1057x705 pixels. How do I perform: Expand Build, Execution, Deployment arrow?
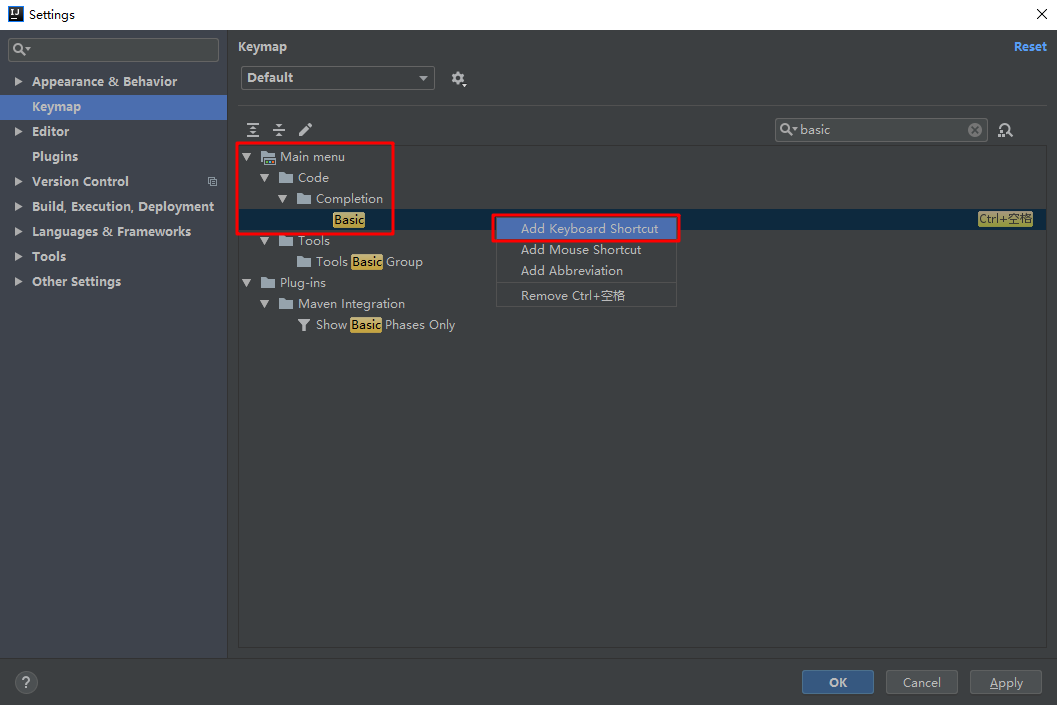point(18,206)
